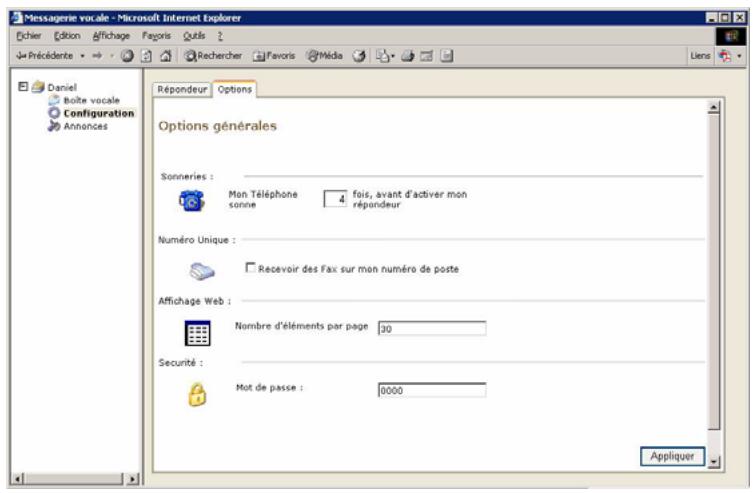Click the Rechercher search button
This screenshot has width=756, height=493.
coord(213,56)
